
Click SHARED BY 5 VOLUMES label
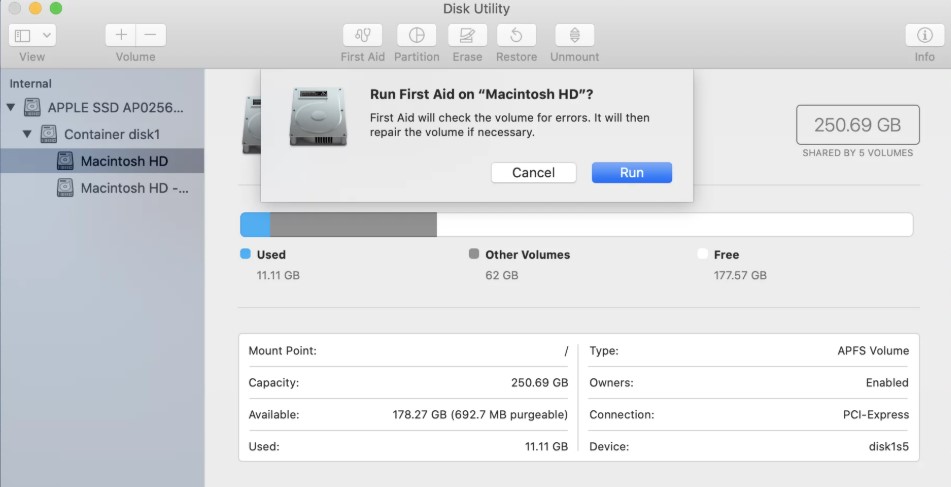pos(858,153)
